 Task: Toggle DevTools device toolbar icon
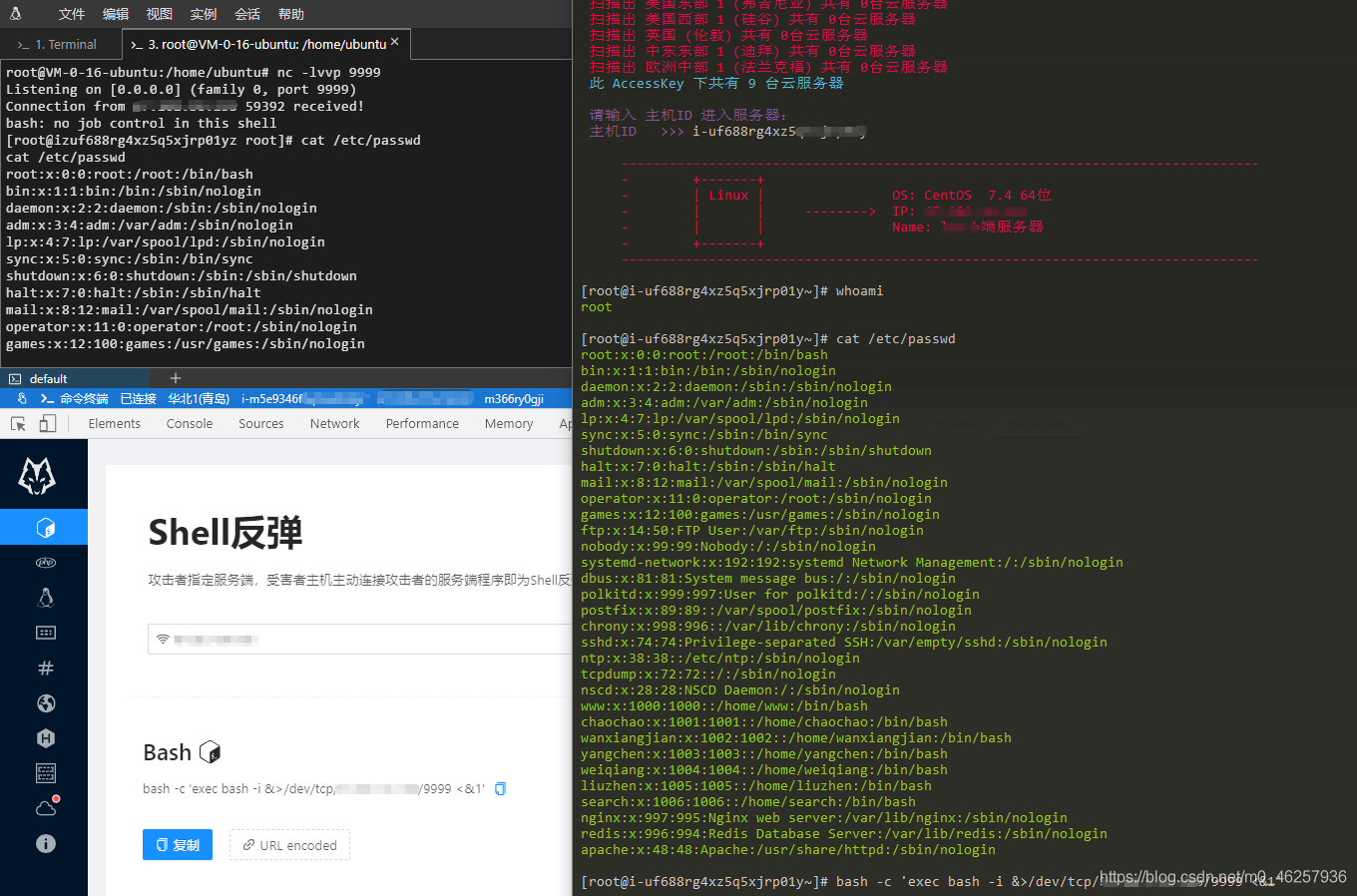click(x=47, y=424)
